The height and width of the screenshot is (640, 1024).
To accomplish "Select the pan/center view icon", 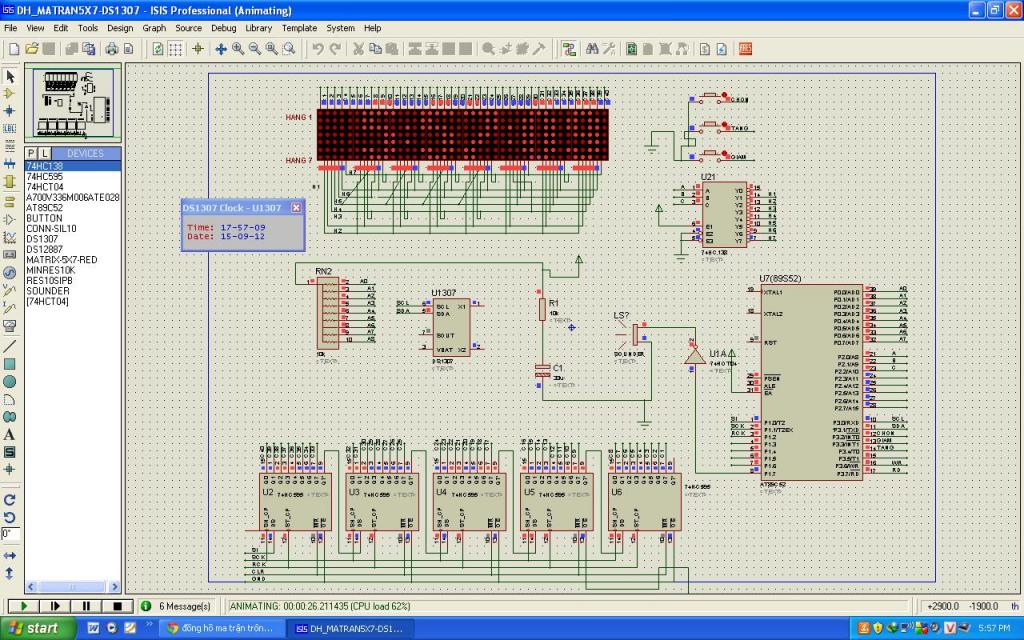I will click(x=221, y=48).
